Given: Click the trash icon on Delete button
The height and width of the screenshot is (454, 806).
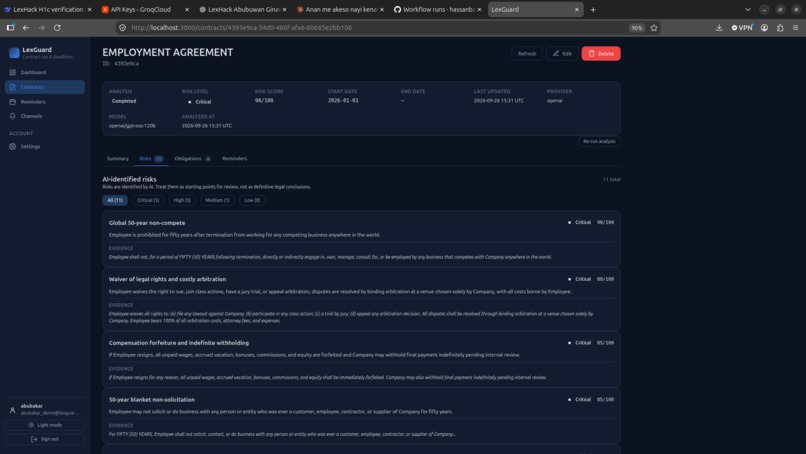Looking at the screenshot, I should (591, 53).
